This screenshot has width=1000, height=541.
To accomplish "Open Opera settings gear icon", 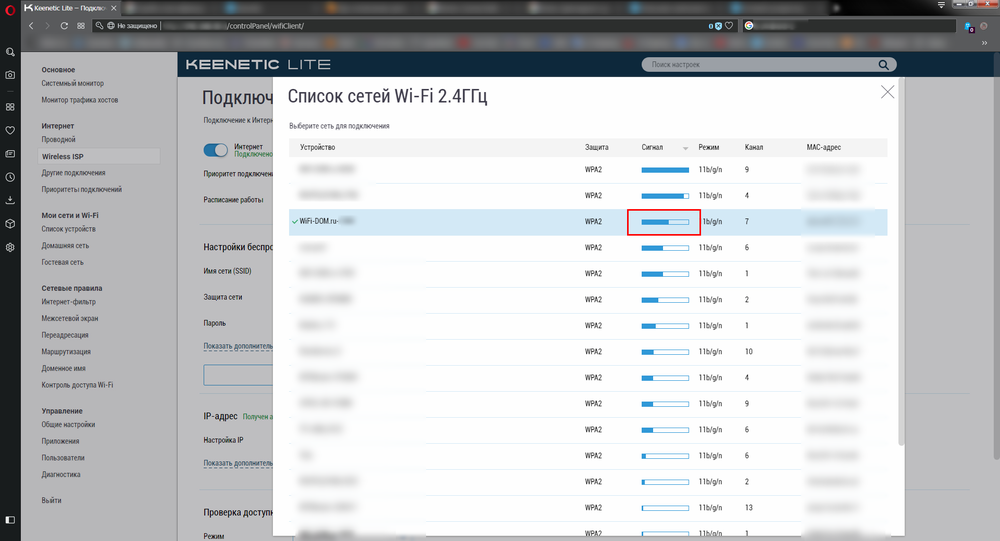I will 10,248.
